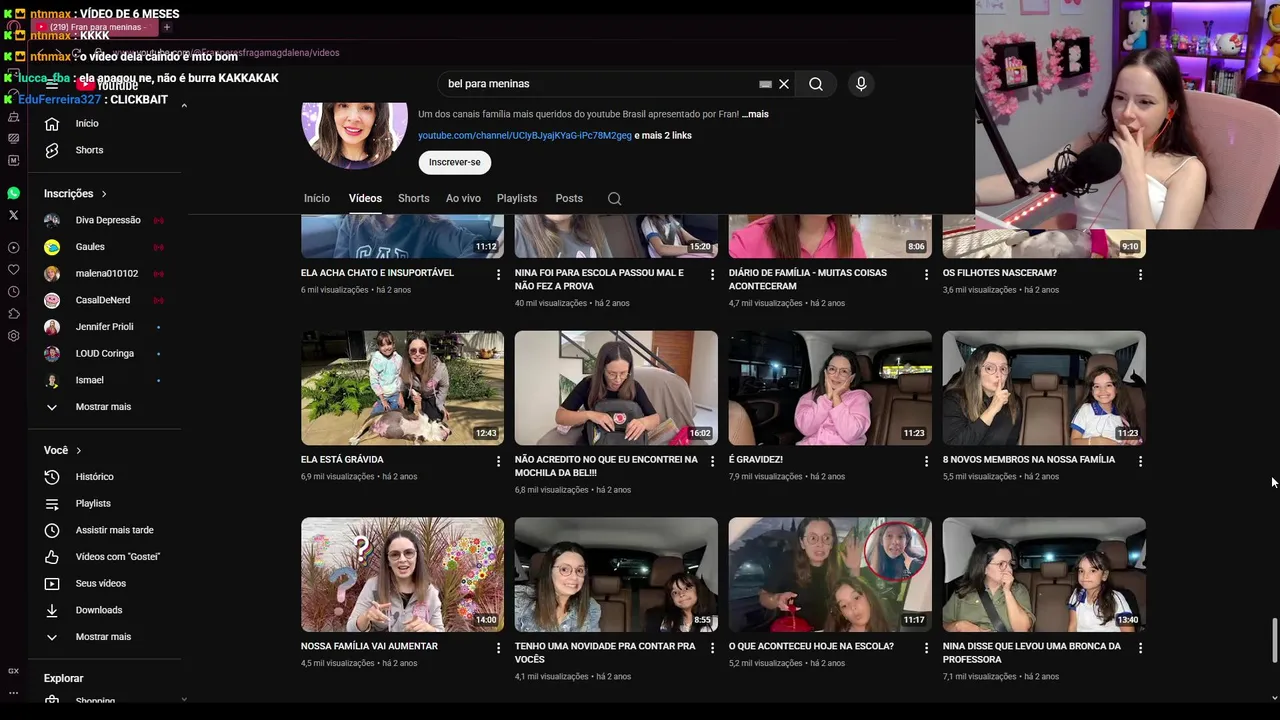1280x720 pixels.
Task: Open the Player icon in the Opera sidebar
Action: coord(13,247)
